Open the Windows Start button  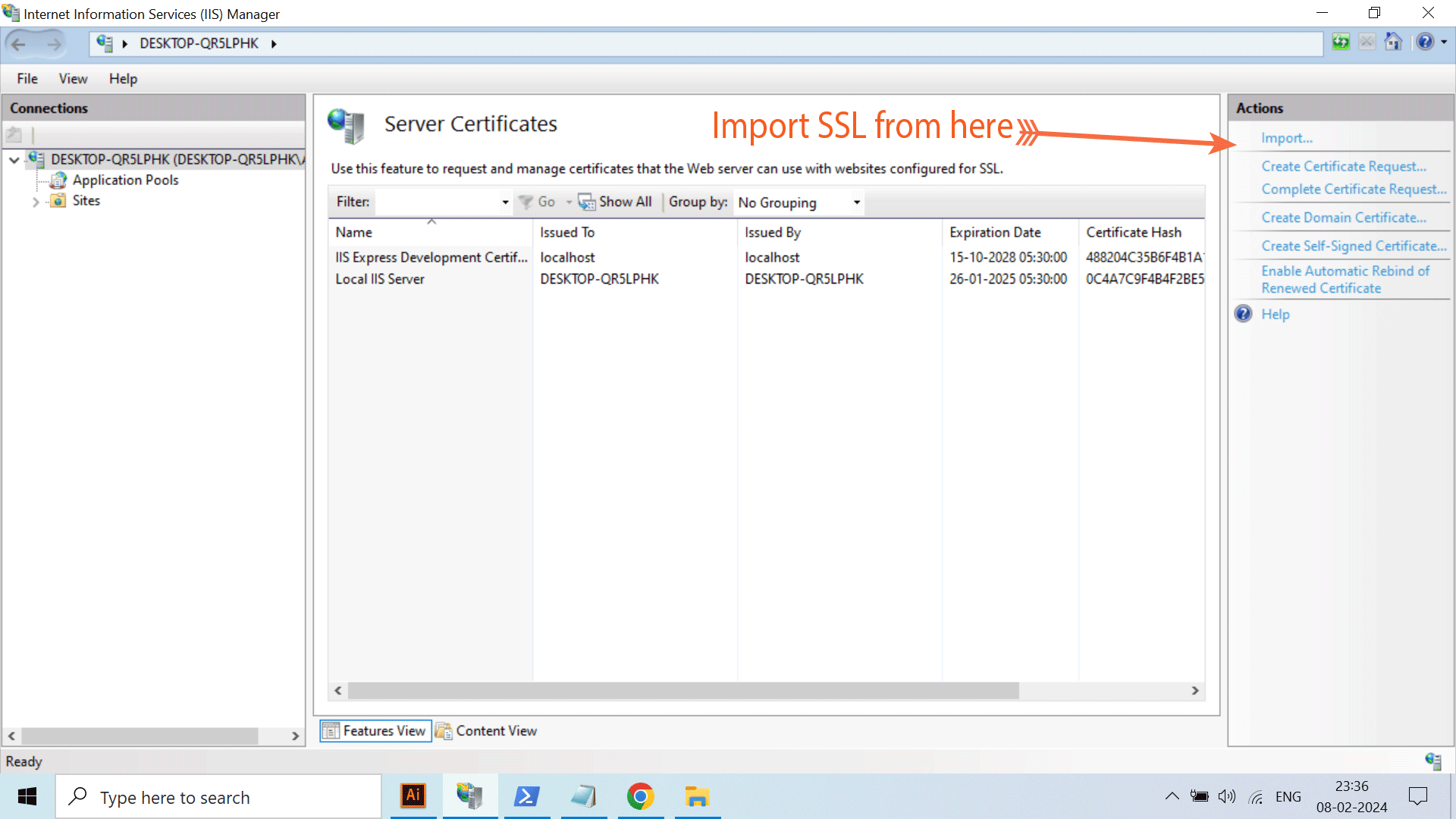[x=27, y=796]
